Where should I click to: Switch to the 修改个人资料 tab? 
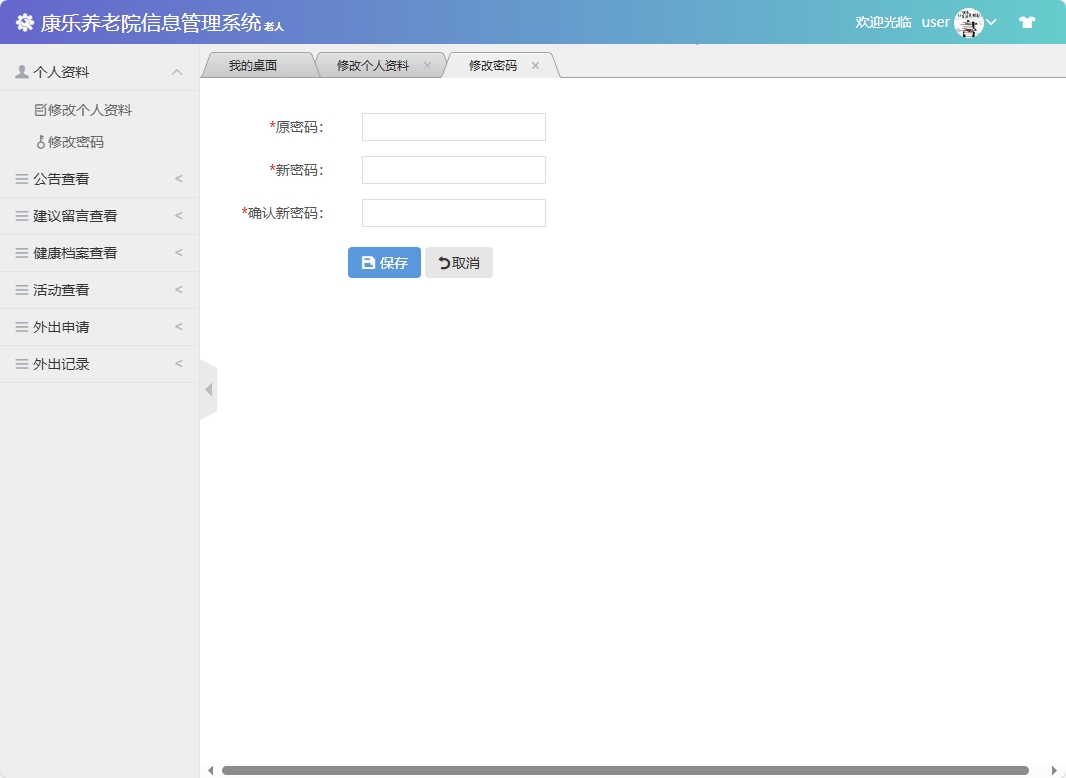click(370, 64)
